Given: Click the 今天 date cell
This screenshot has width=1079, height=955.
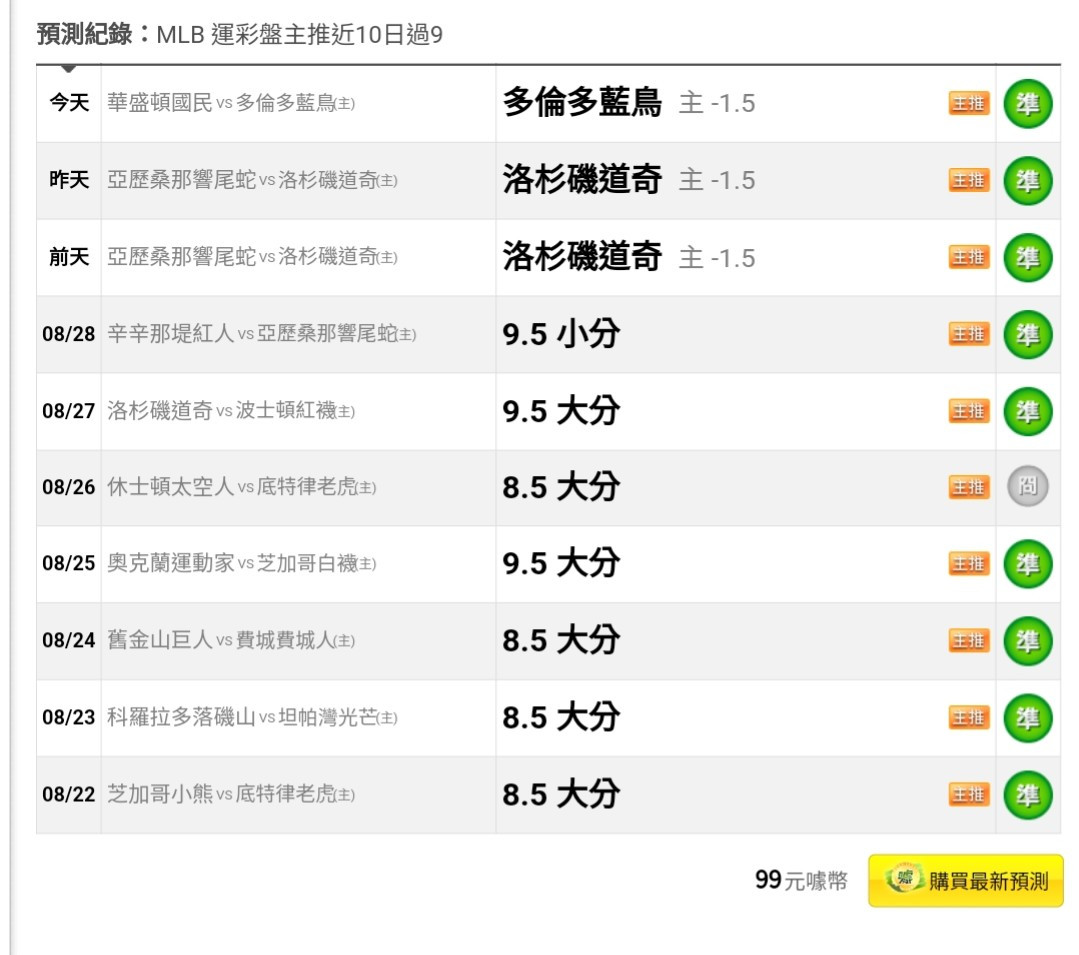Looking at the screenshot, I should [x=69, y=103].
